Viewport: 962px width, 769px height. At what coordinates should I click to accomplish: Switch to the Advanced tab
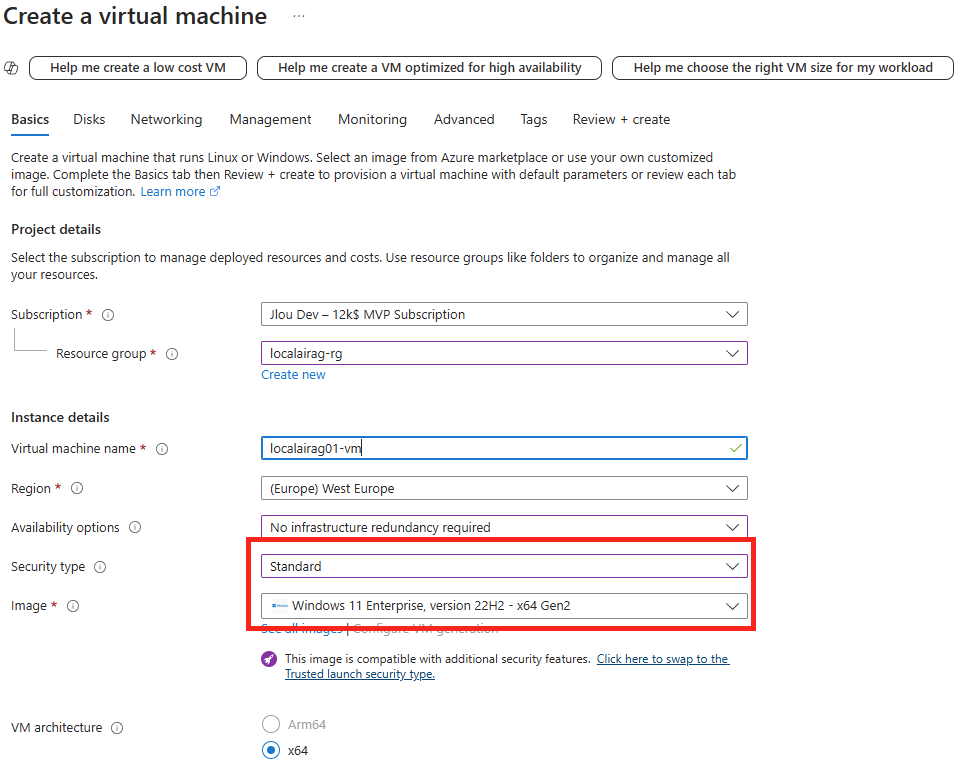(x=464, y=120)
